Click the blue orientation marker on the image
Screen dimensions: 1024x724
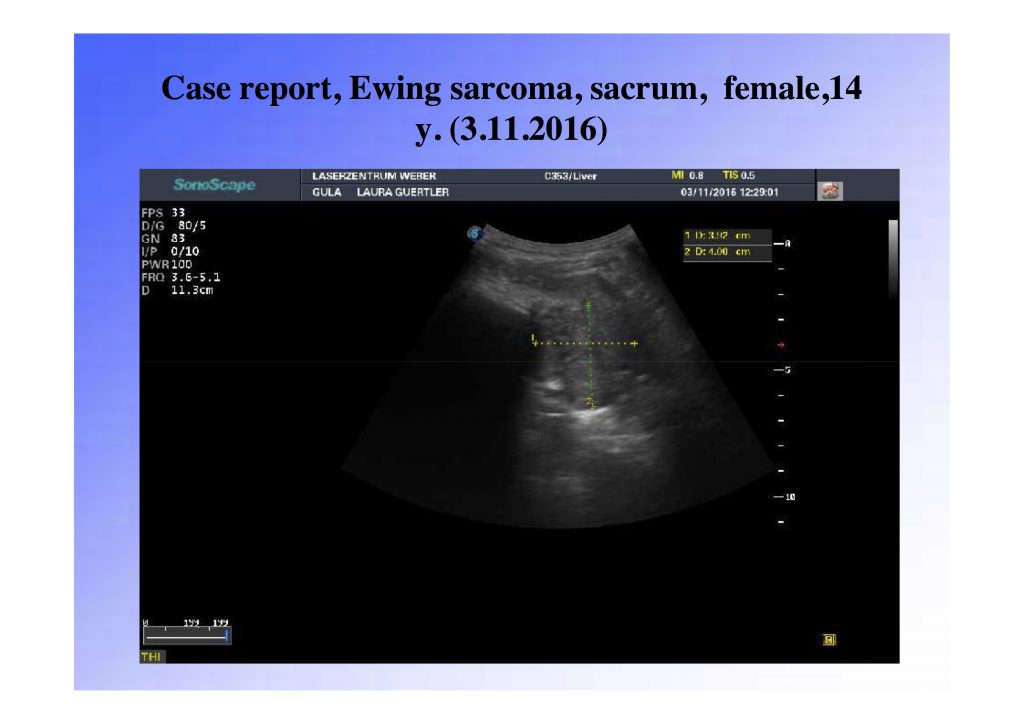point(476,232)
